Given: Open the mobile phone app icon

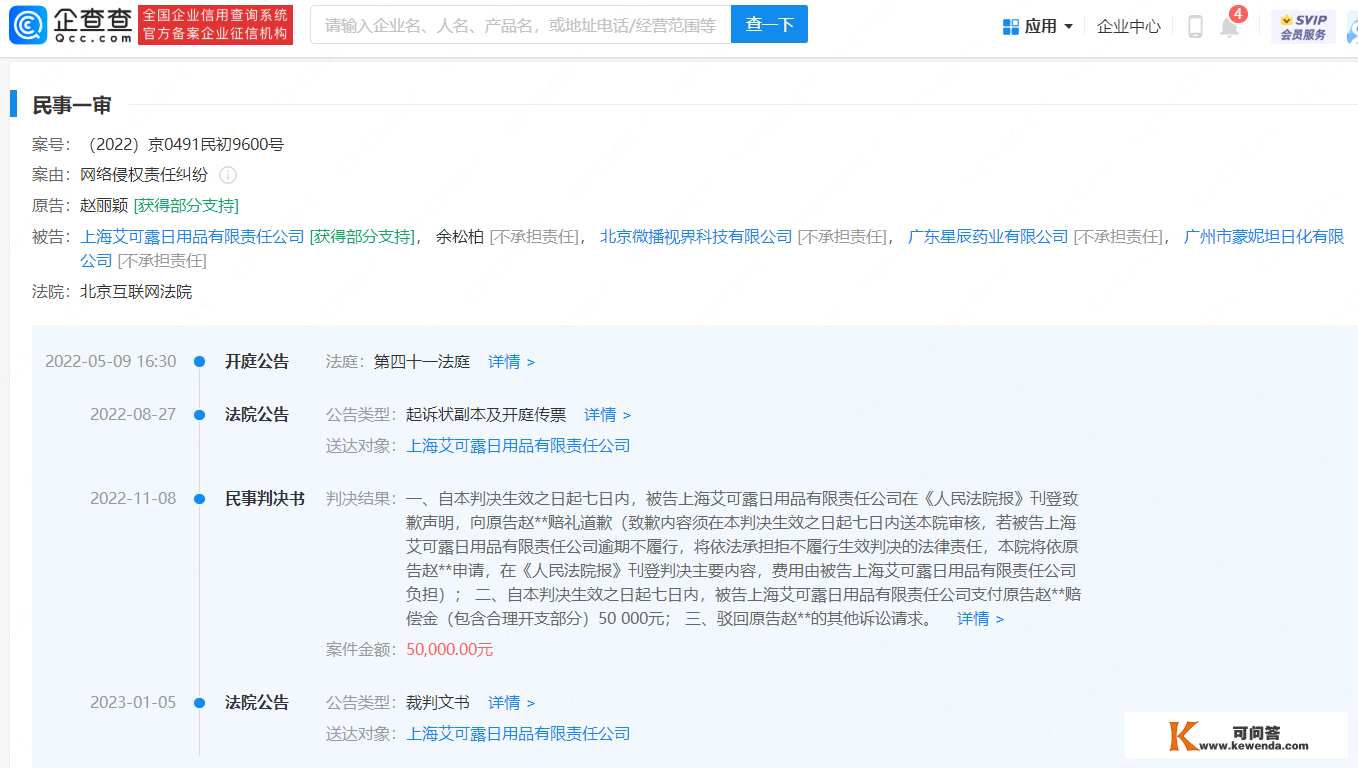Looking at the screenshot, I should [1195, 26].
